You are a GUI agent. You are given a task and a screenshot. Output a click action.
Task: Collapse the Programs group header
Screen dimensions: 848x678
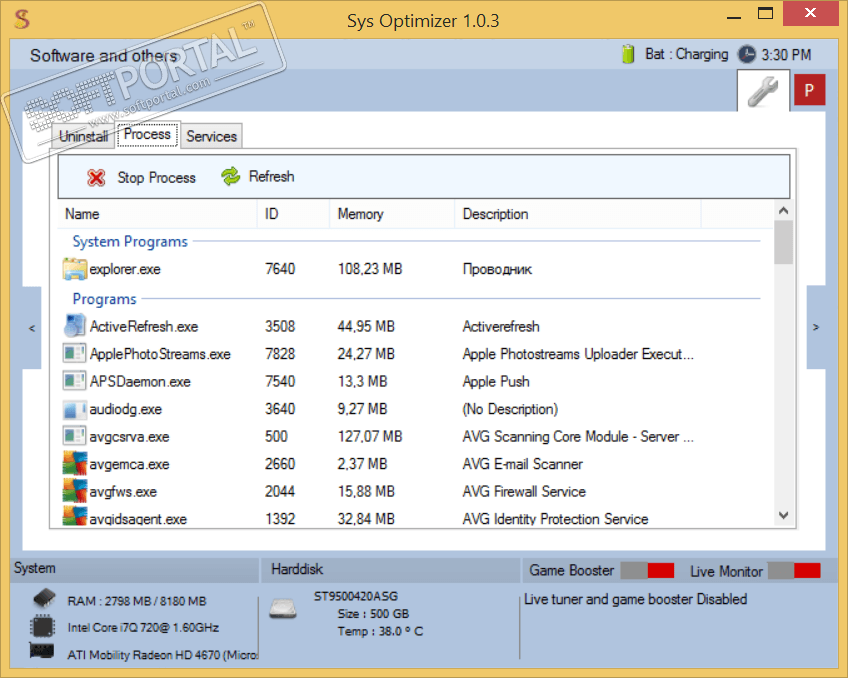pyautogui.click(x=104, y=298)
